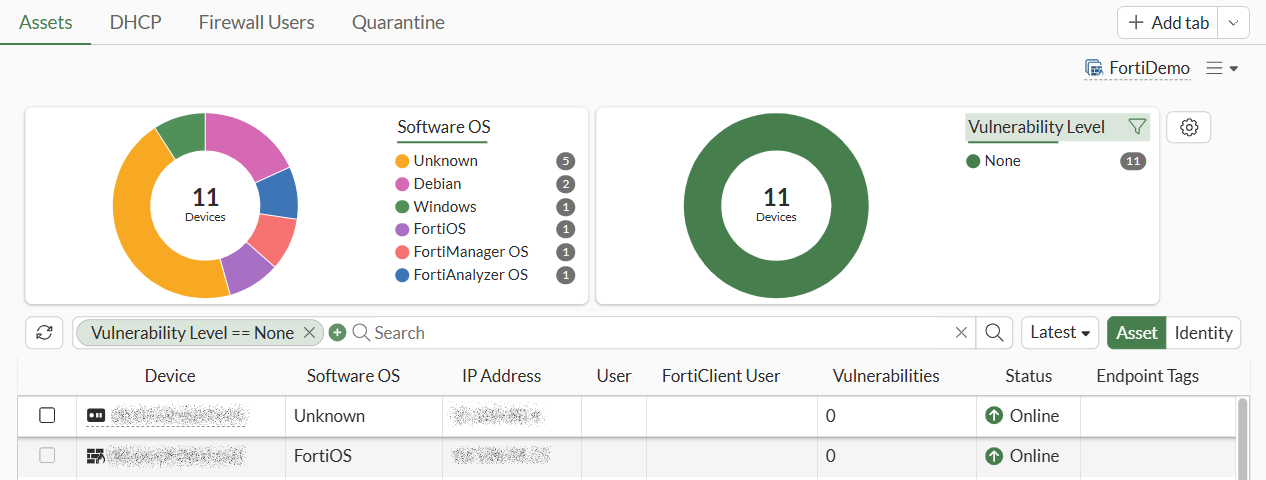The height and width of the screenshot is (480, 1266).
Task: Click the FortiOS firewall device icon
Action: [x=96, y=456]
